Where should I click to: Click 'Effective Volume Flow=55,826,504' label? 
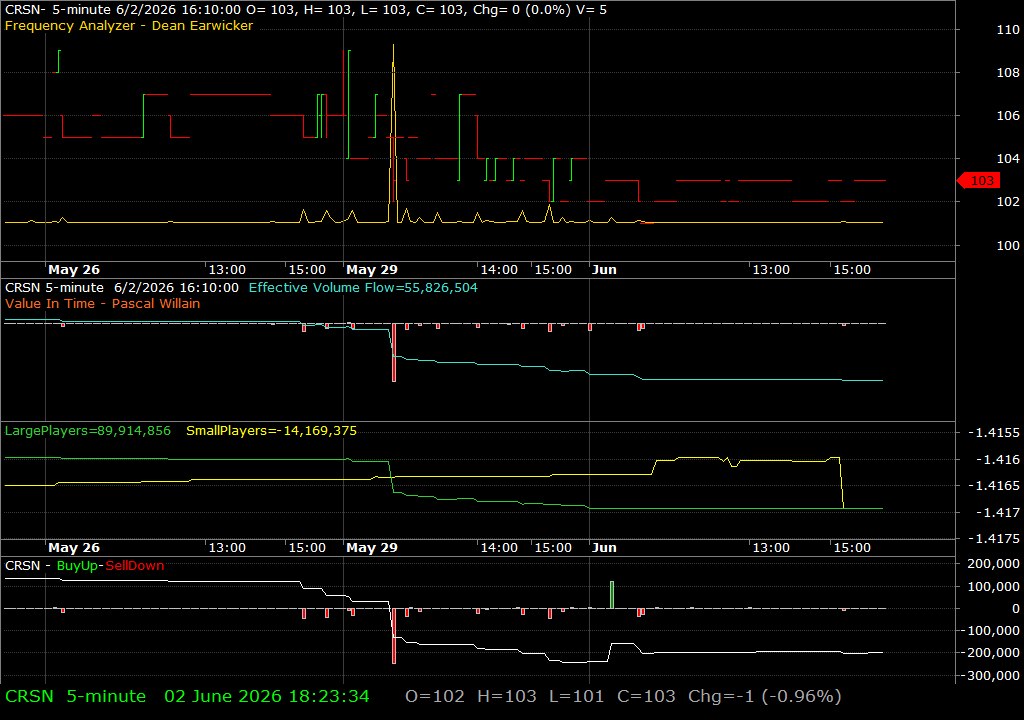(363, 287)
